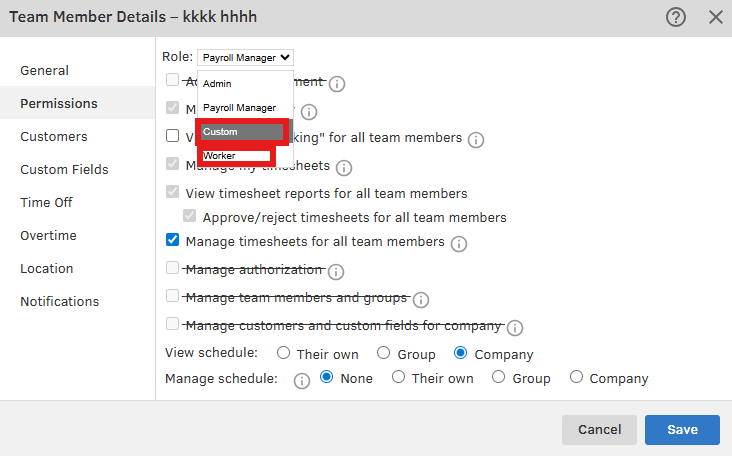The width and height of the screenshot is (732, 456).
Task: Click info icon beside Manage team members and groups
Action: click(x=421, y=300)
